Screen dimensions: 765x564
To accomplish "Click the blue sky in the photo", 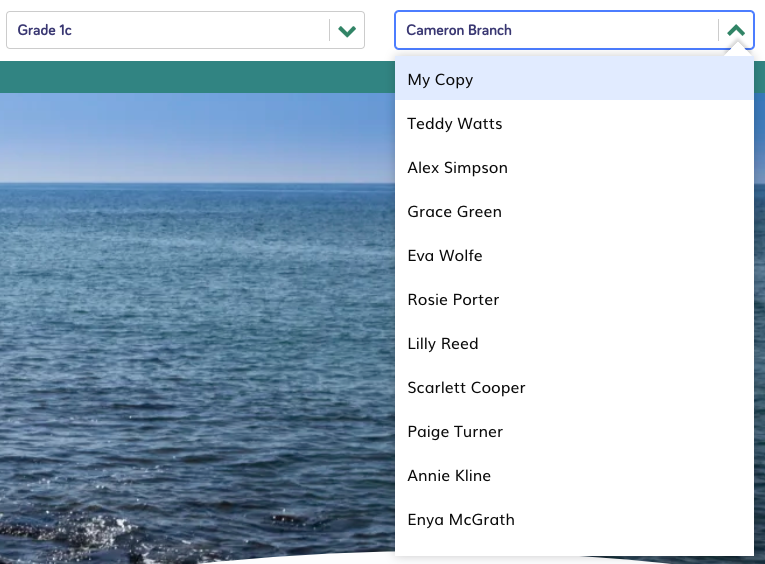I will point(200,130).
